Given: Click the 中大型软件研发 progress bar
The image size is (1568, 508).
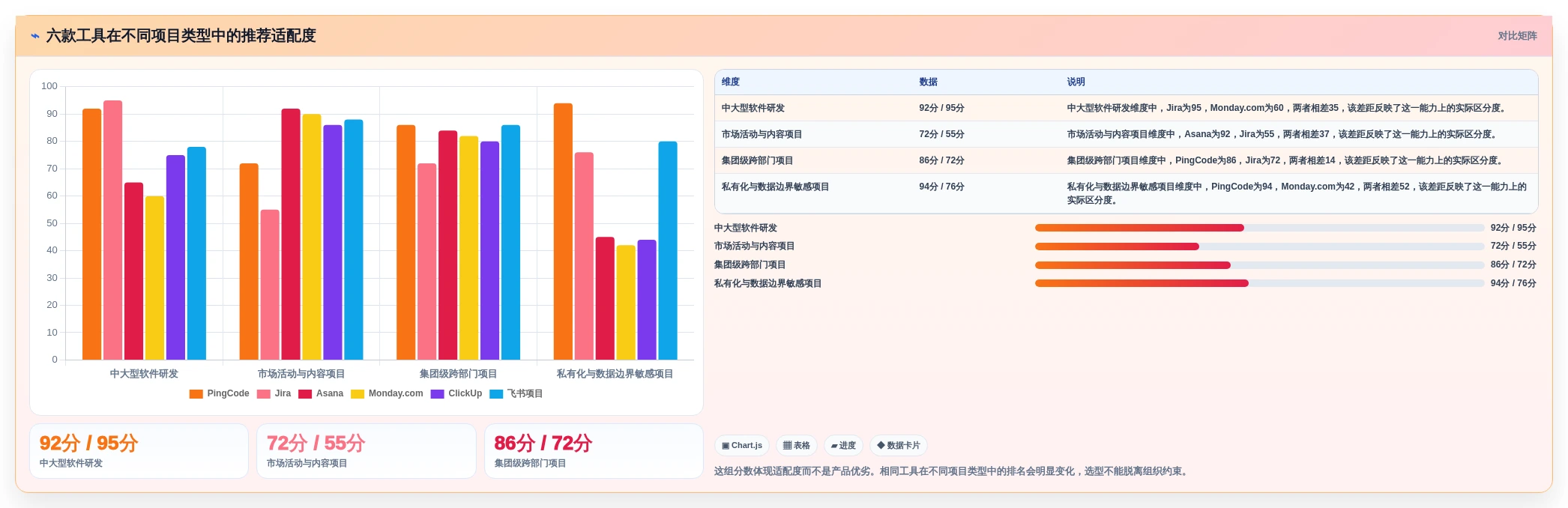Looking at the screenshot, I should [x=1259, y=228].
